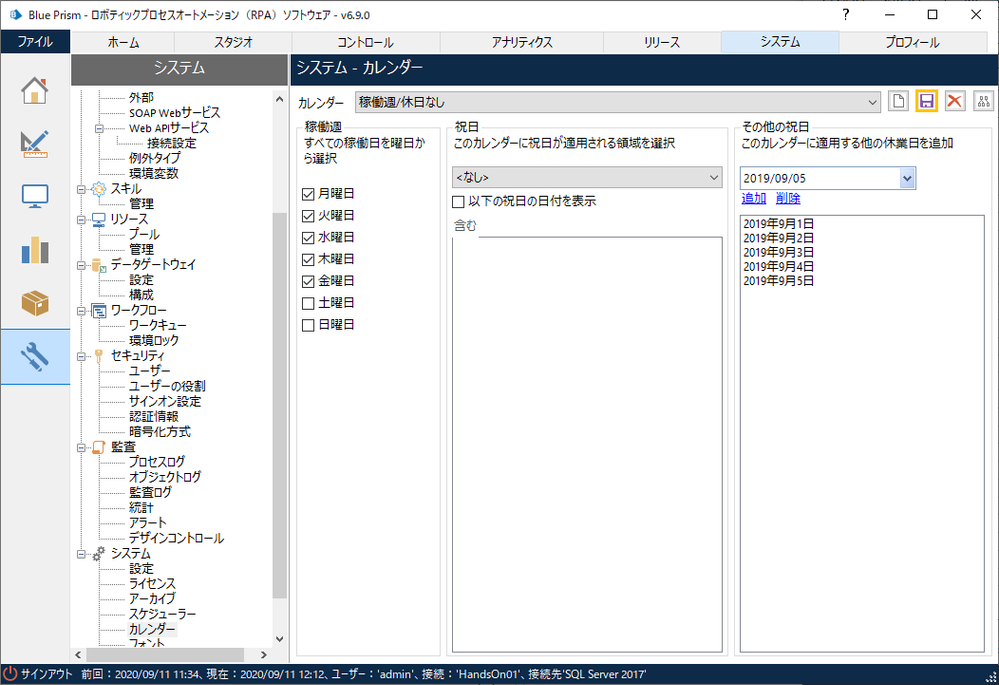Viewport: 999px width, 685px height.
Task: Click the スキル gear icon in the tree
Action: [x=98, y=189]
